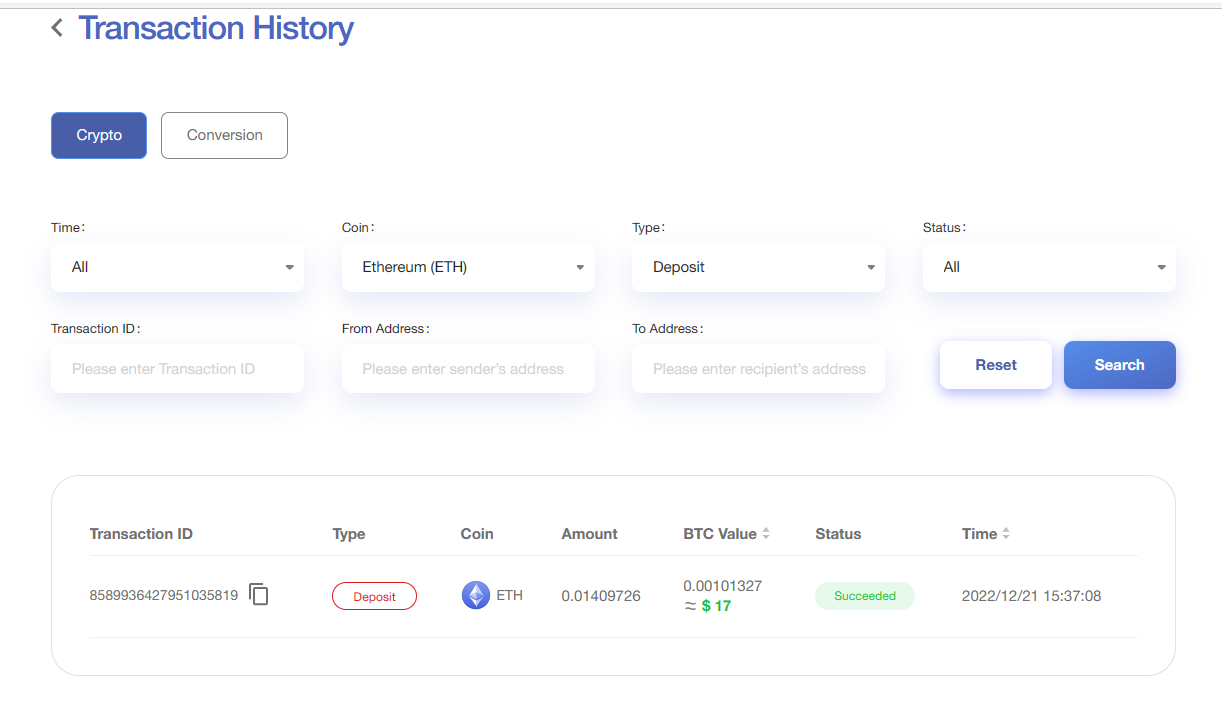Sort by Time column arrows

pyautogui.click(x=1006, y=534)
